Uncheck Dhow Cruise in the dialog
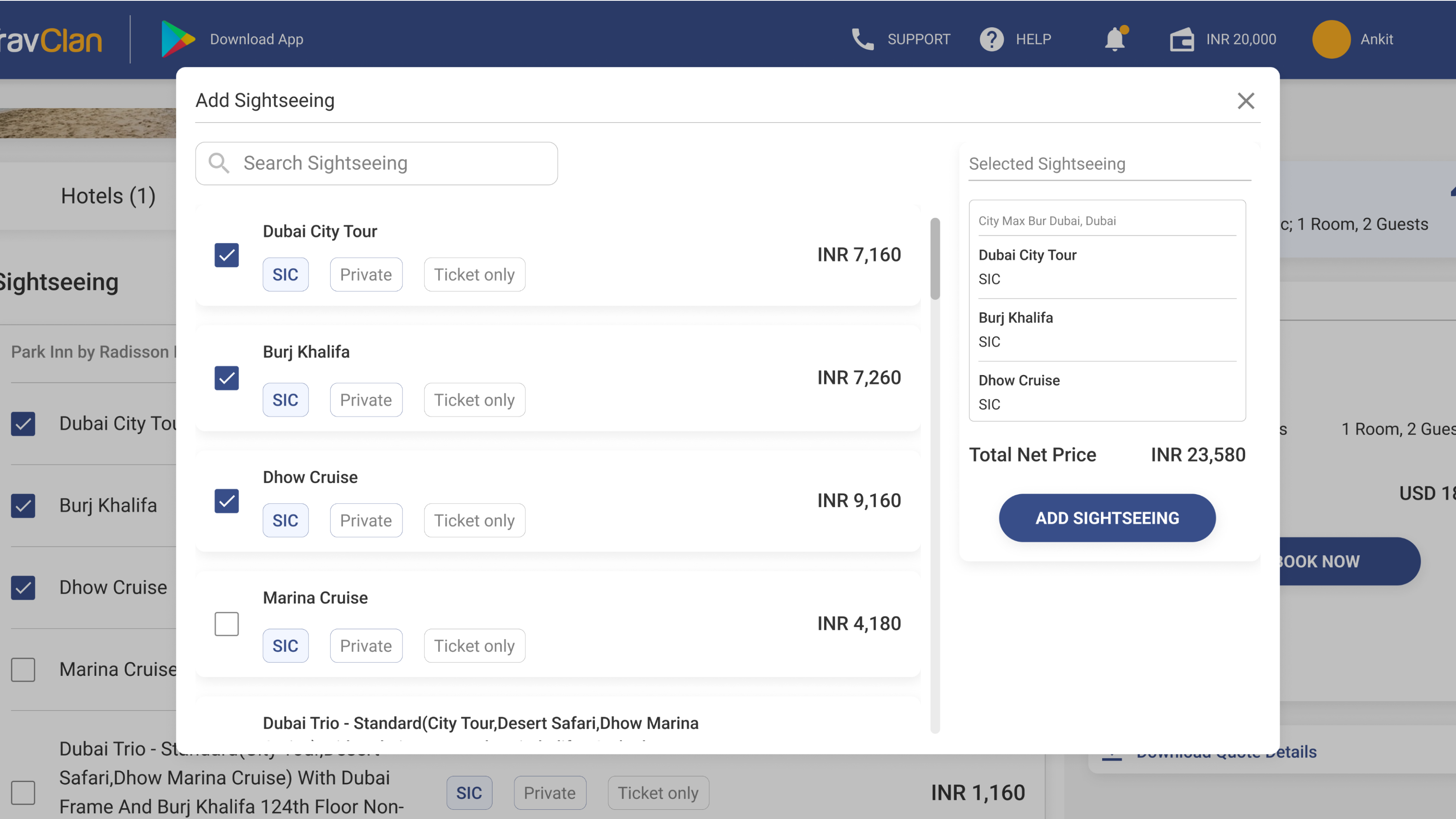1456x819 pixels. point(227,501)
